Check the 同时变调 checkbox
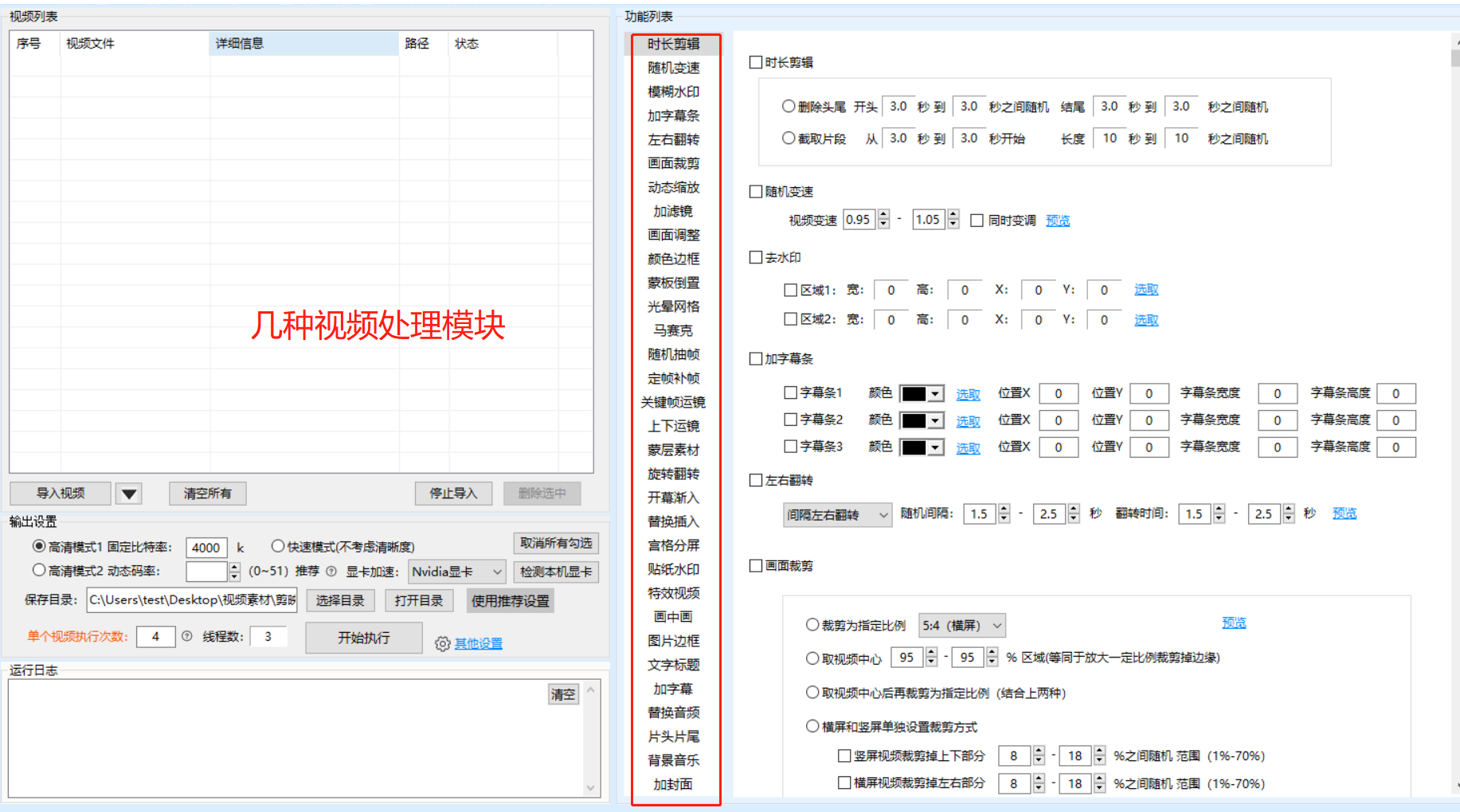The width and height of the screenshot is (1460, 812). (977, 221)
